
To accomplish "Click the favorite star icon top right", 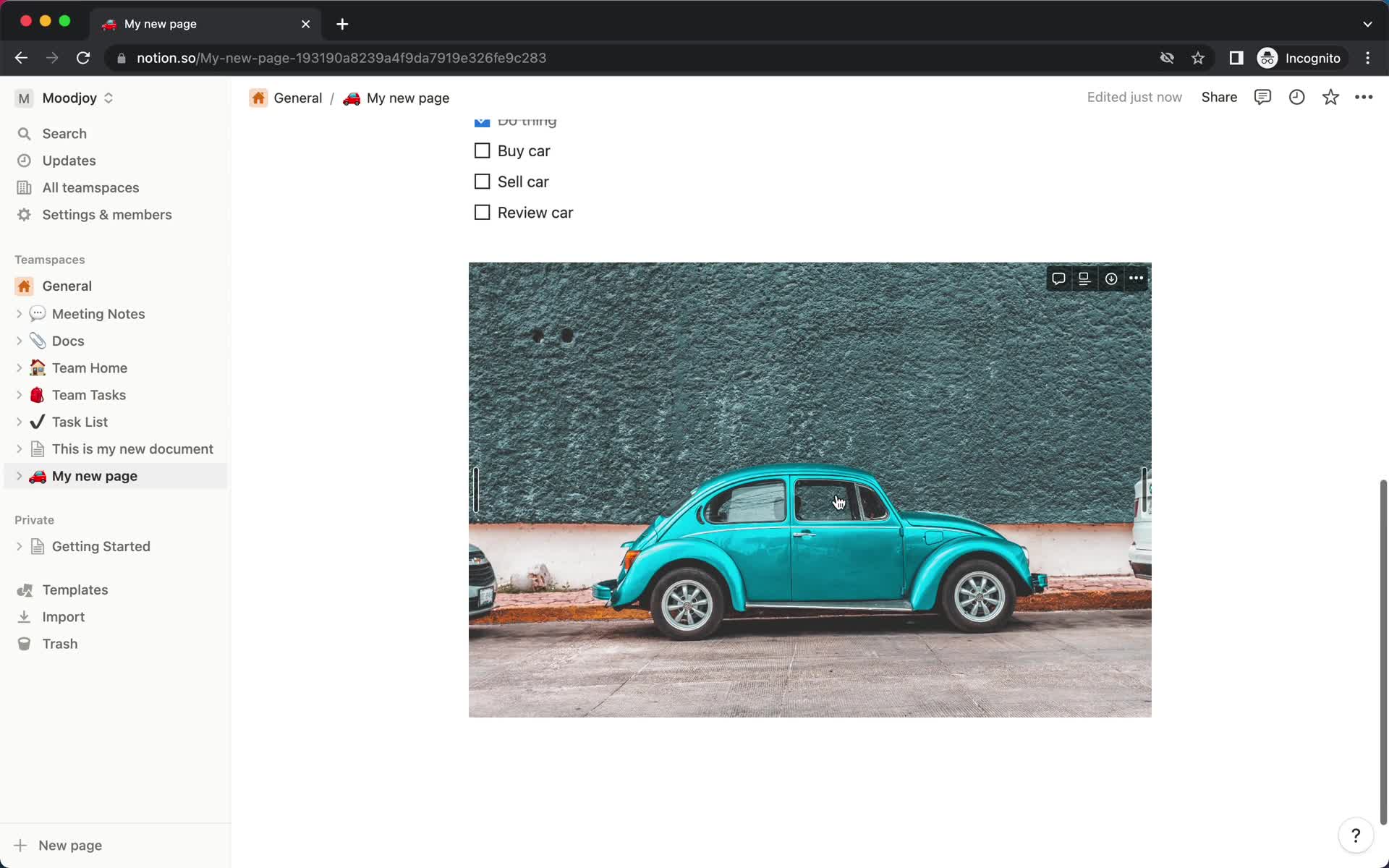I will (1330, 97).
